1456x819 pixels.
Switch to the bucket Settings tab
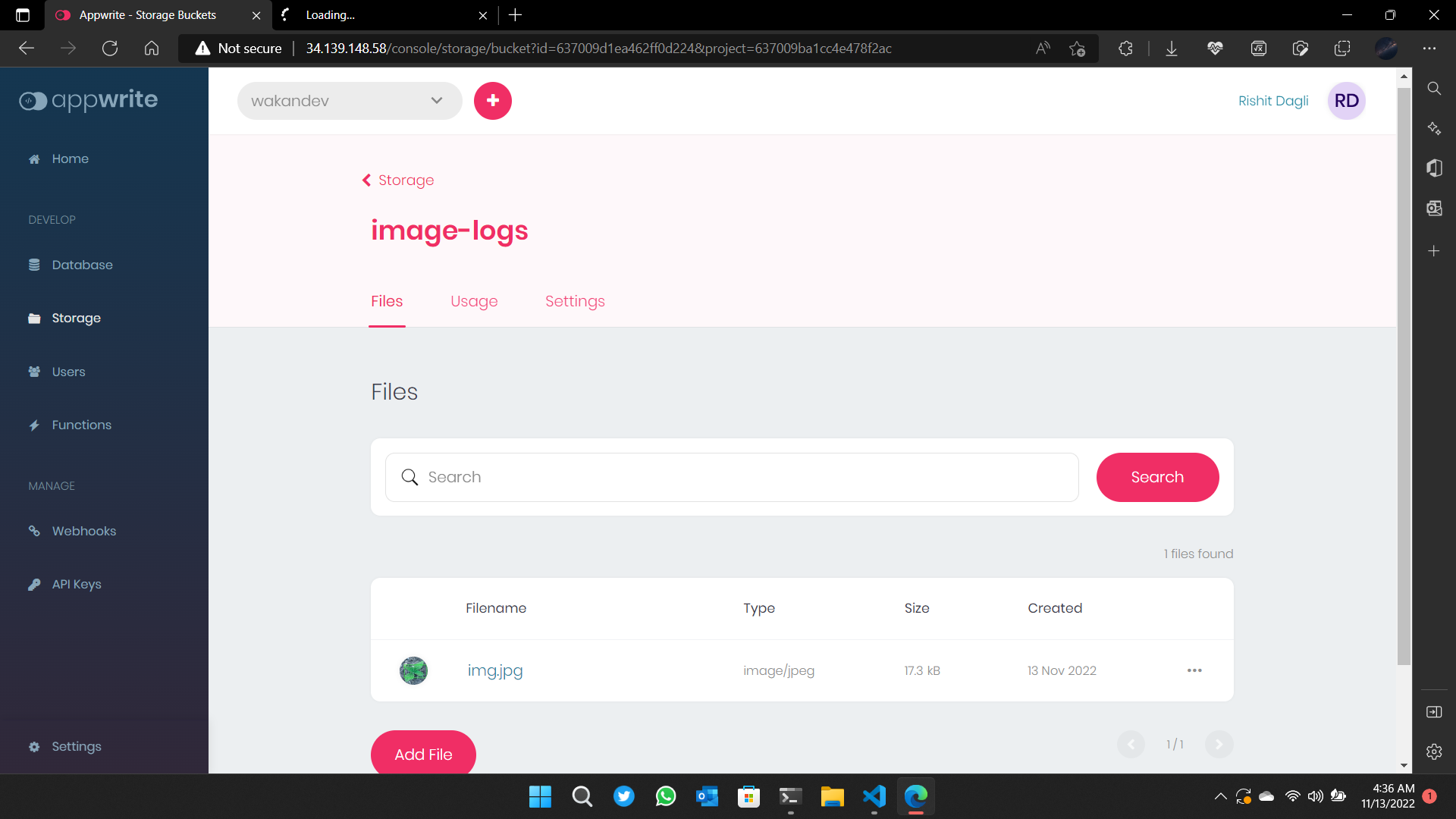(575, 301)
